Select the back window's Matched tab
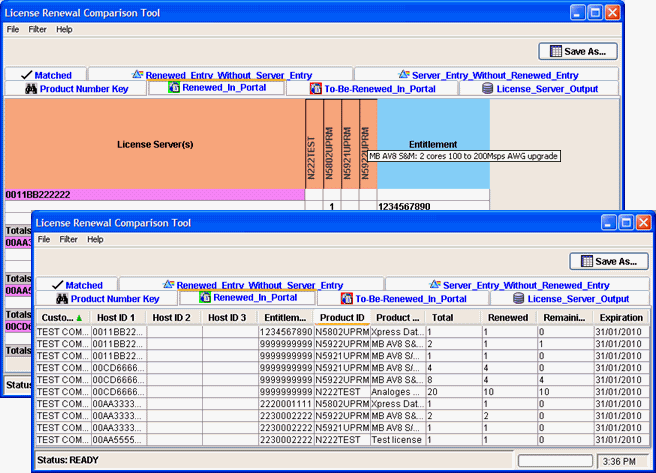The height and width of the screenshot is (473, 656). point(45,75)
